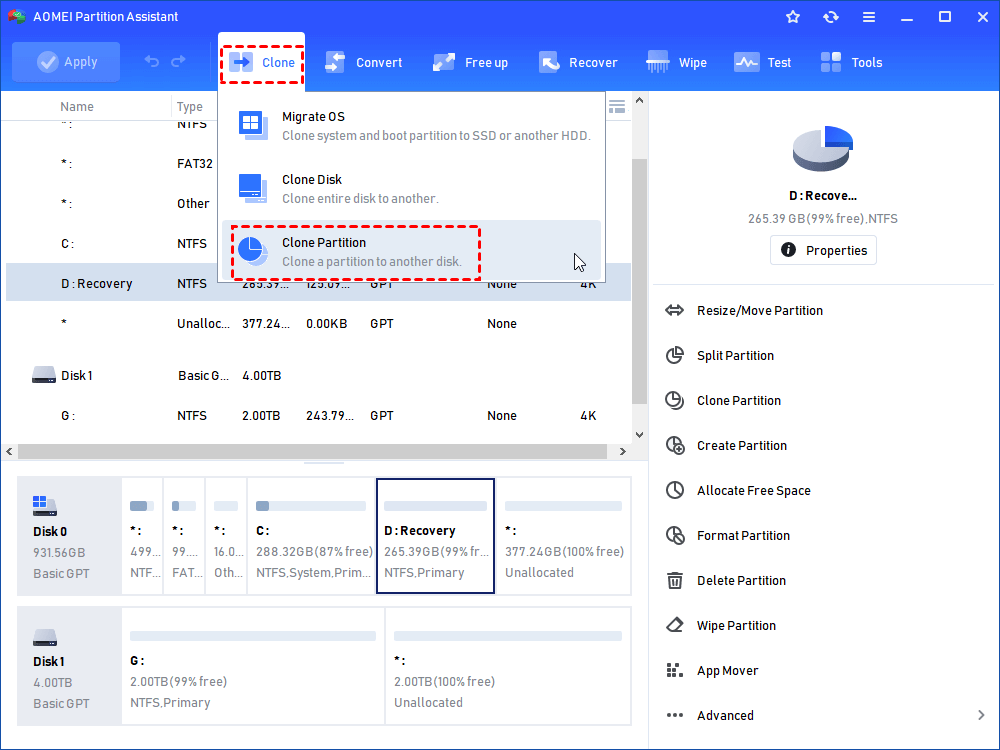Select Delete Partition
Image resolution: width=1000 pixels, height=750 pixels.
point(741,580)
